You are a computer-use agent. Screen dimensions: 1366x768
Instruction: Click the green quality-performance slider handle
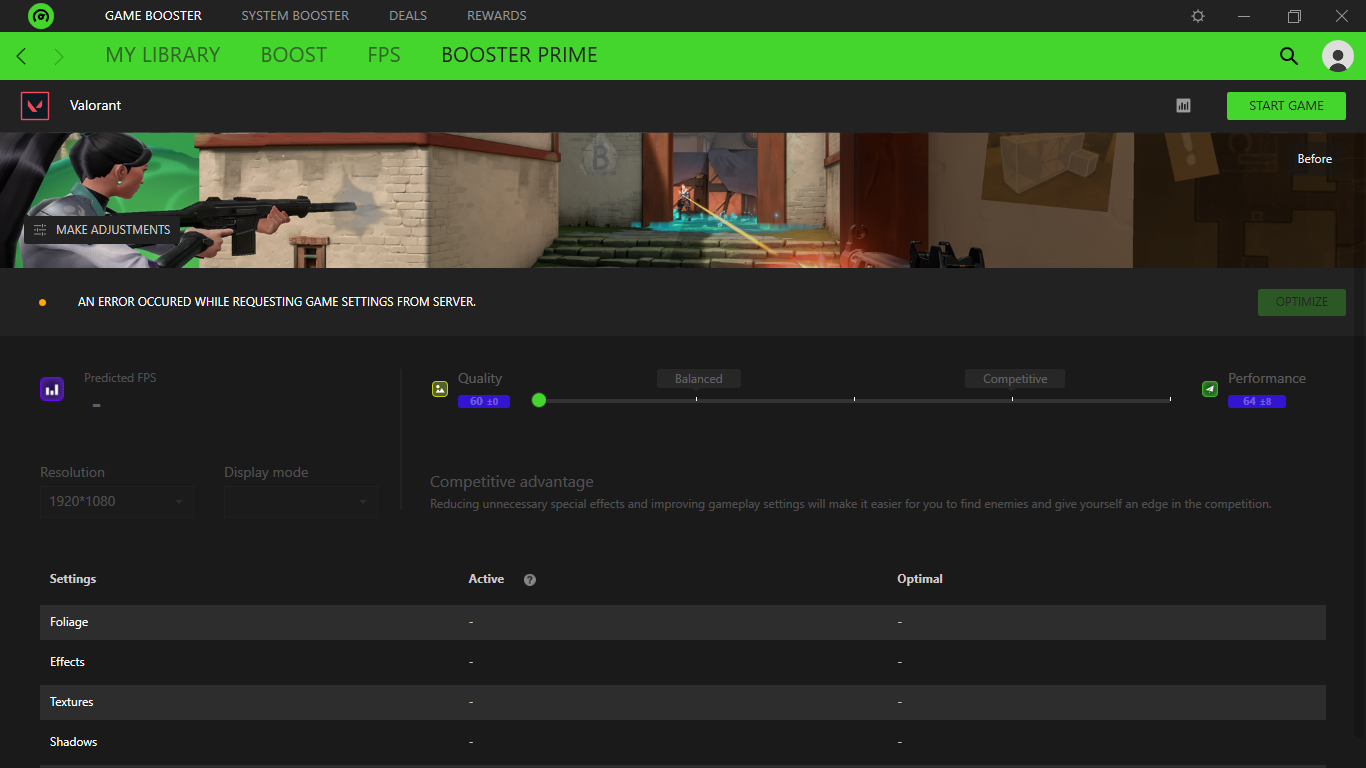[539, 400]
